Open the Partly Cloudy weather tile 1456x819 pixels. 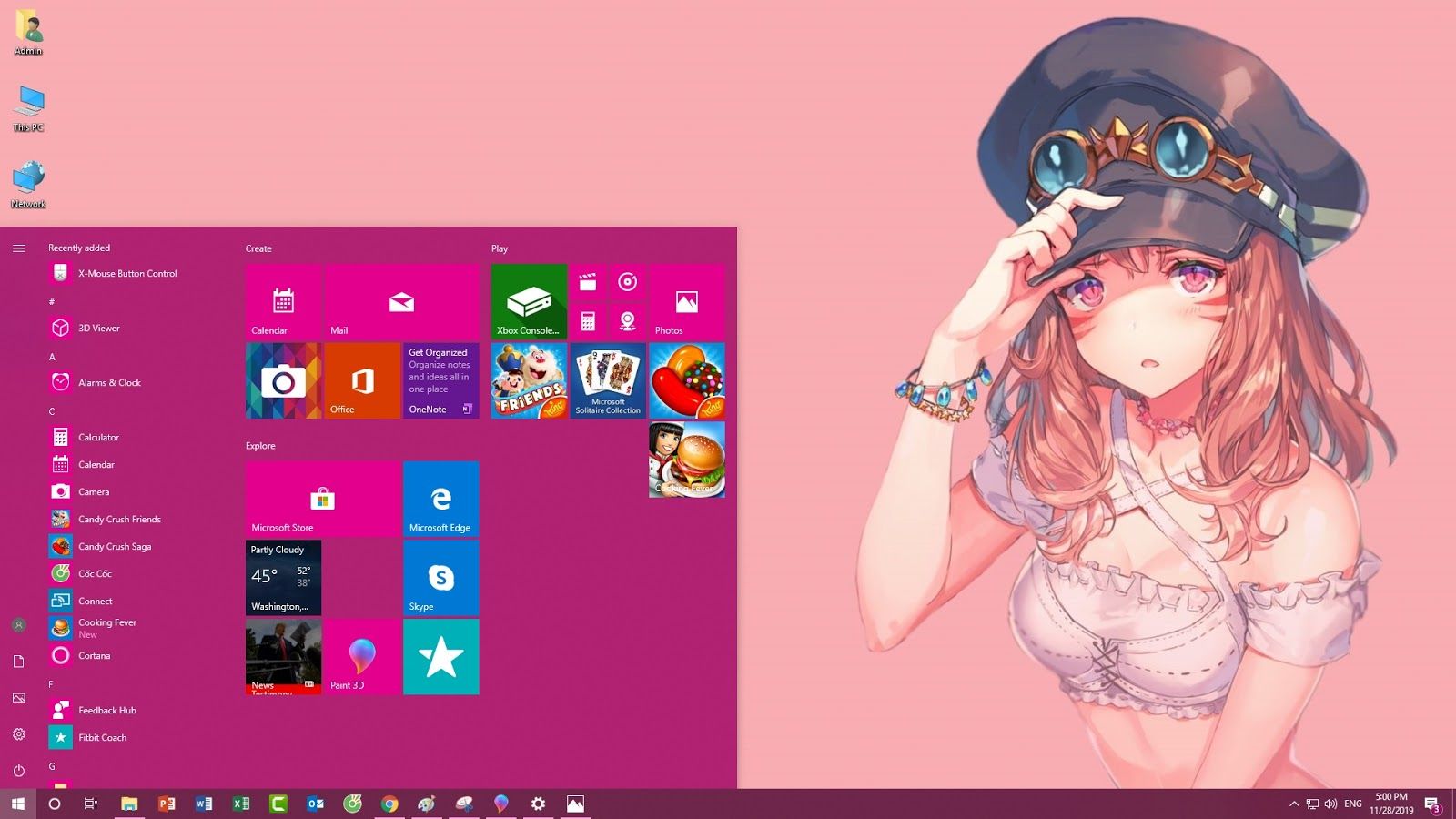tap(283, 578)
